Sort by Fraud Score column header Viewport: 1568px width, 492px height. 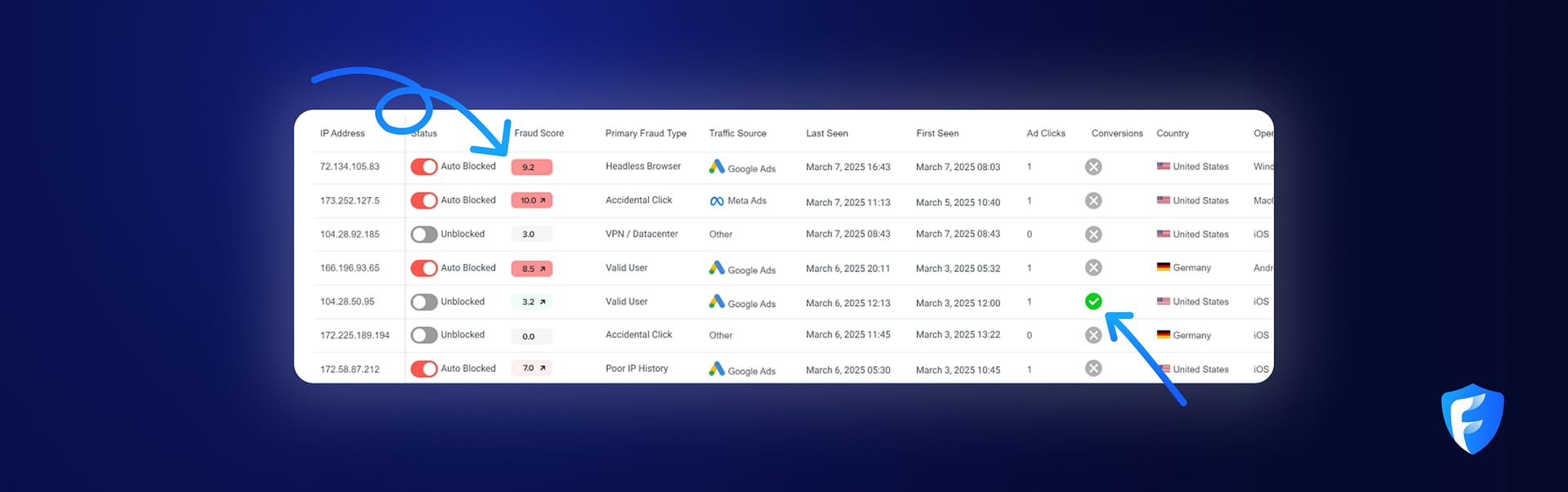pos(538,133)
